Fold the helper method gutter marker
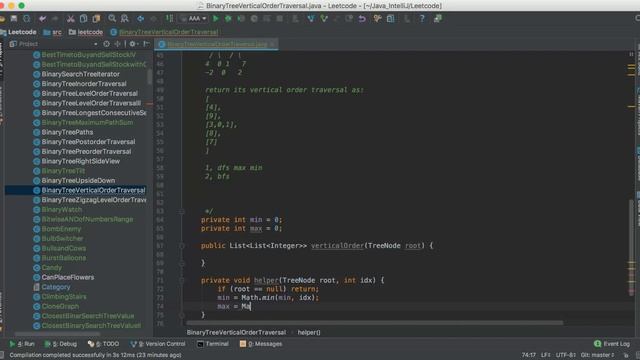640x360 pixels. (x=182, y=280)
